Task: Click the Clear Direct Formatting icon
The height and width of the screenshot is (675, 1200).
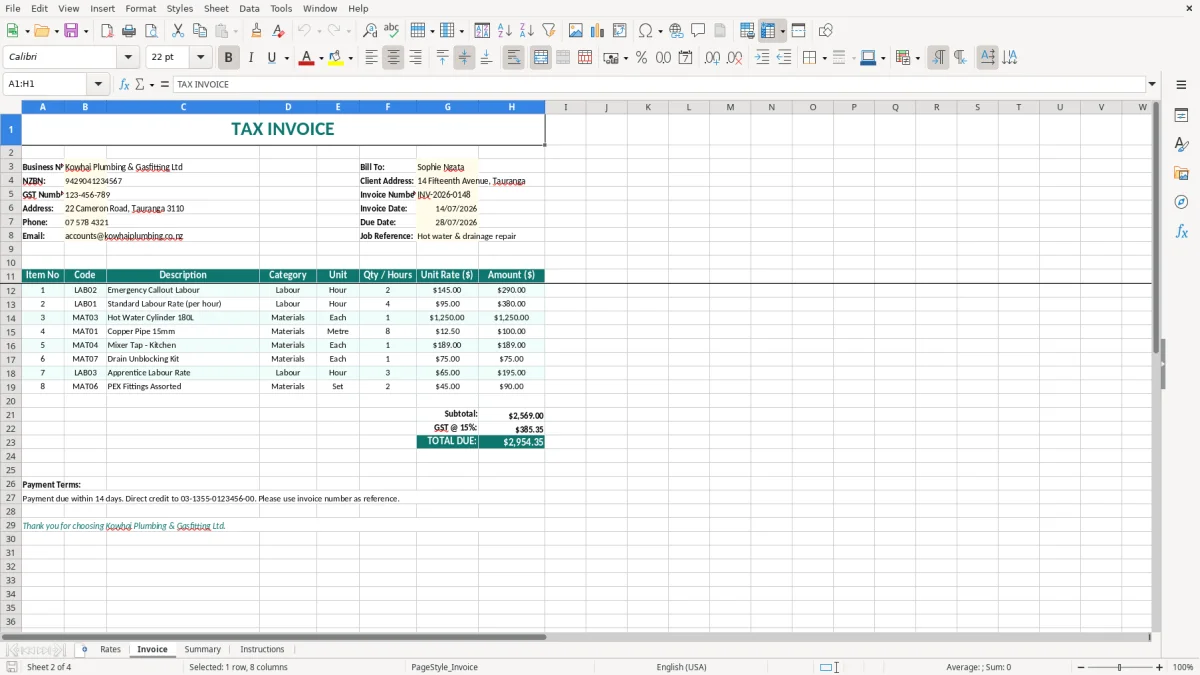Action: pos(279,31)
